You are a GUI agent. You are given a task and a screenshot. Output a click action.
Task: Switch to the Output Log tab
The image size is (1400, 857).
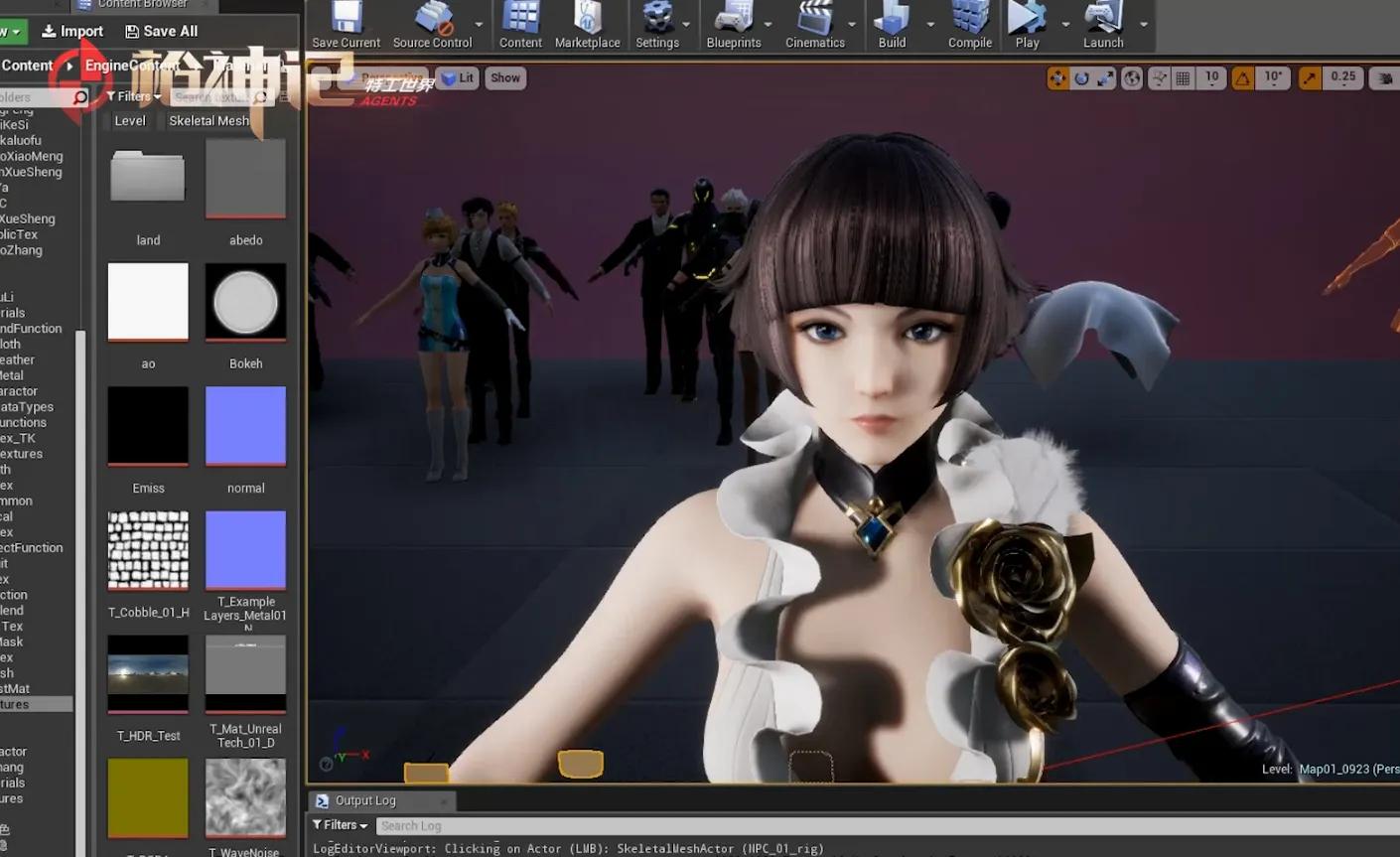click(x=365, y=800)
